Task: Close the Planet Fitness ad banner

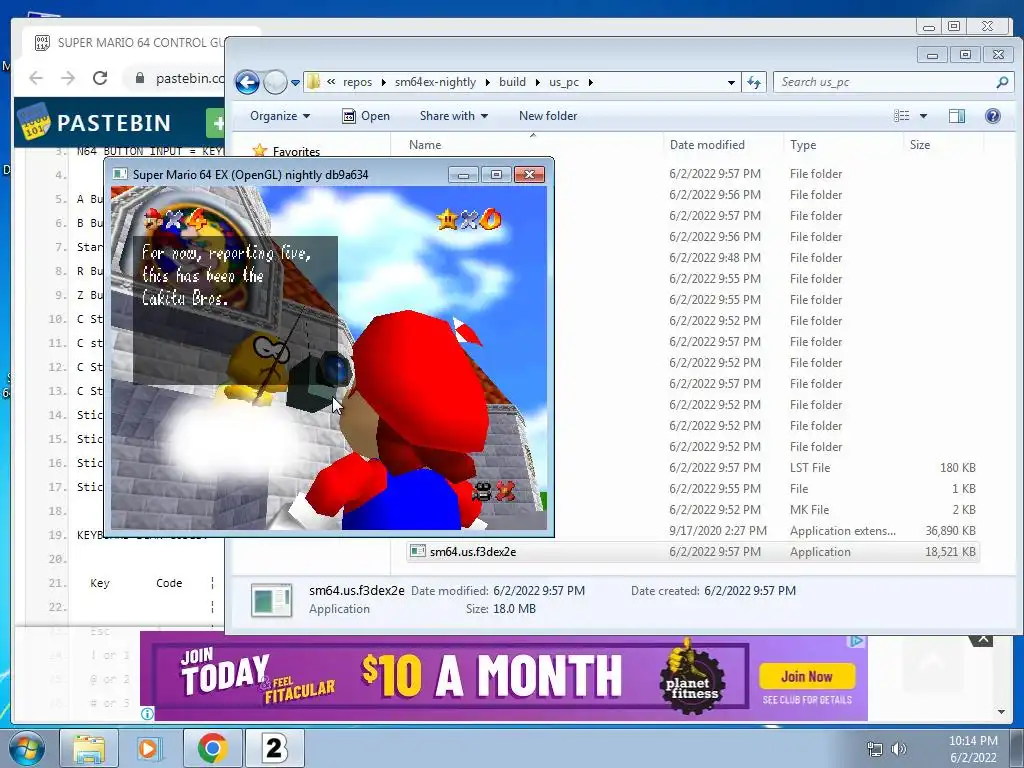Action: click(982, 639)
